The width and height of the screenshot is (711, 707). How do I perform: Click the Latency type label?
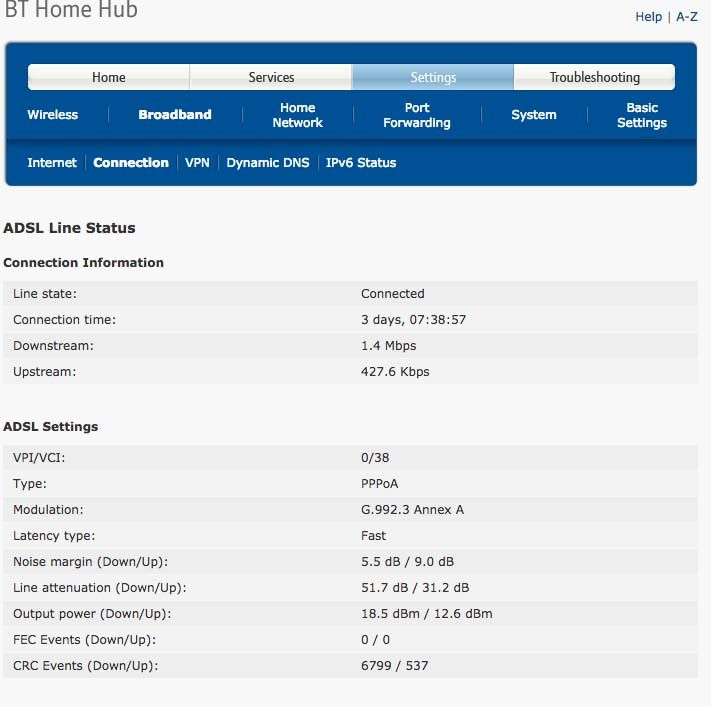54,536
